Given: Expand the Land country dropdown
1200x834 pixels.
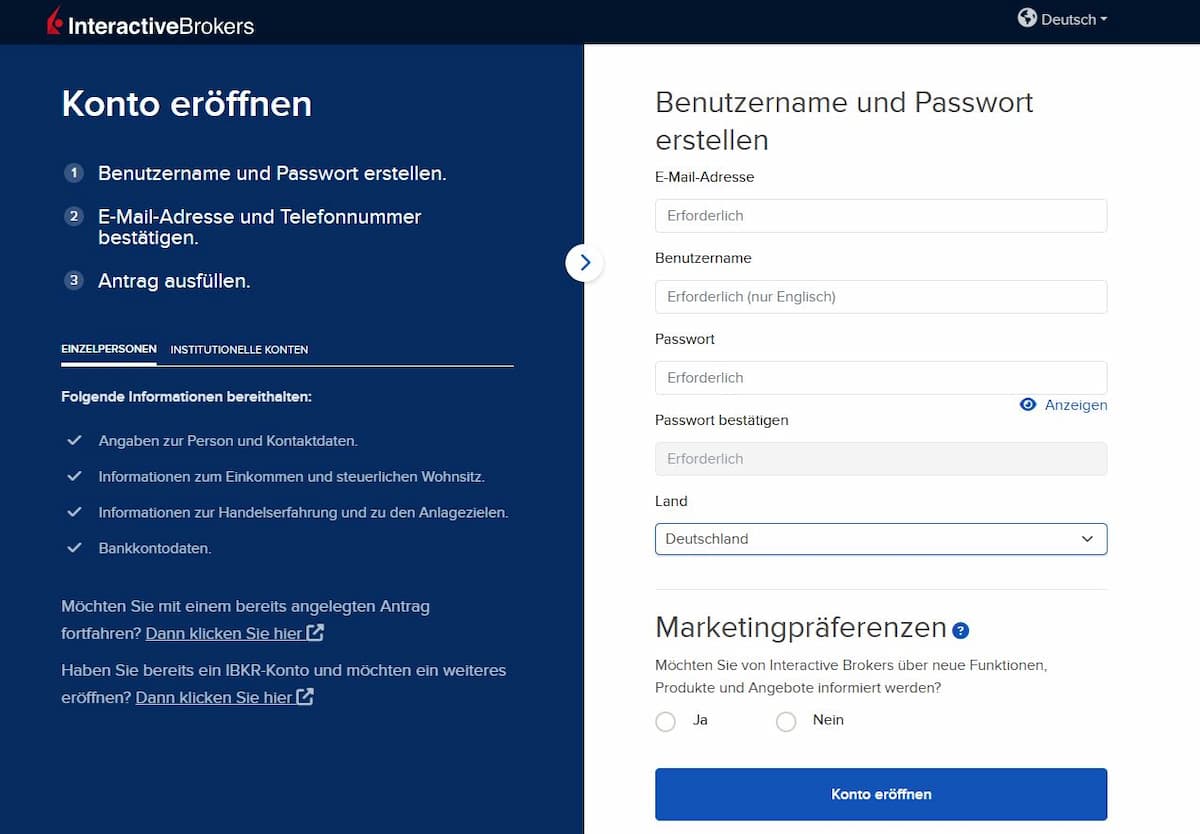Looking at the screenshot, I should click(881, 539).
